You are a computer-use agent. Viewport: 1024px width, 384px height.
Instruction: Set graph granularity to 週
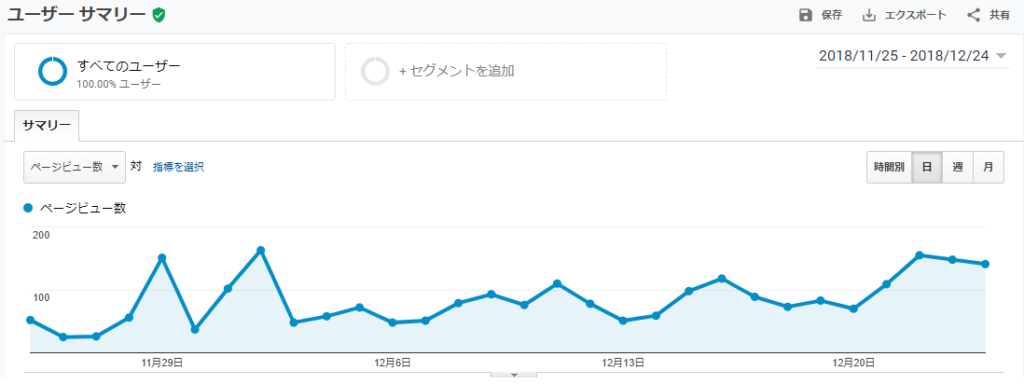coord(957,167)
